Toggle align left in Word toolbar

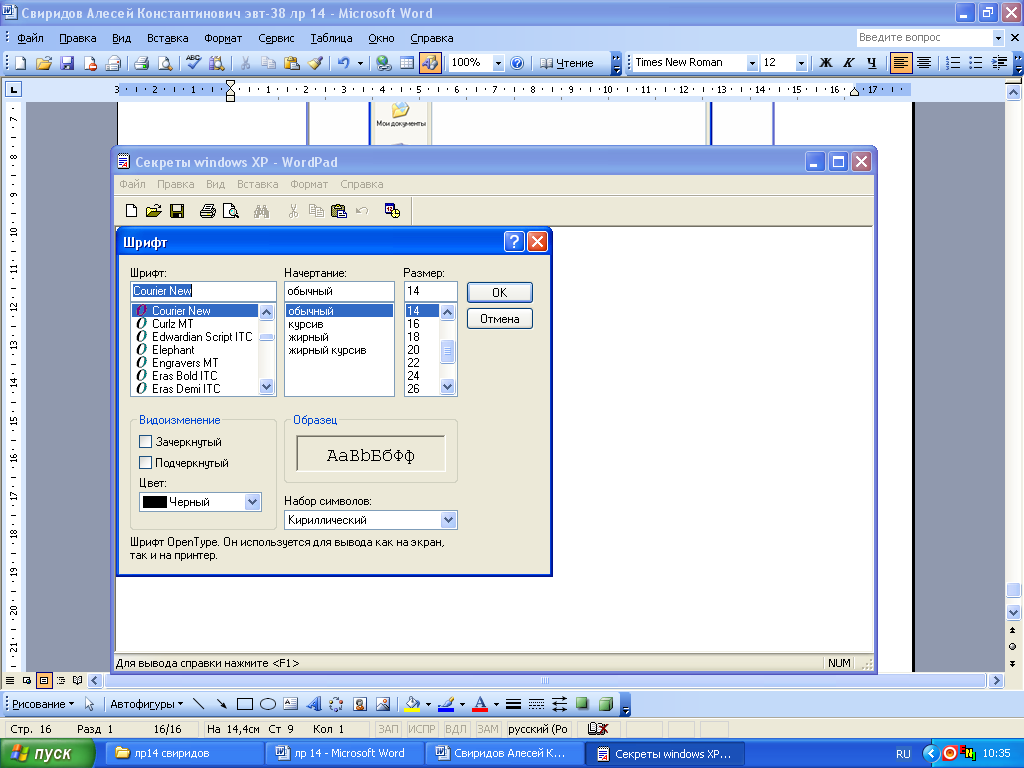901,63
